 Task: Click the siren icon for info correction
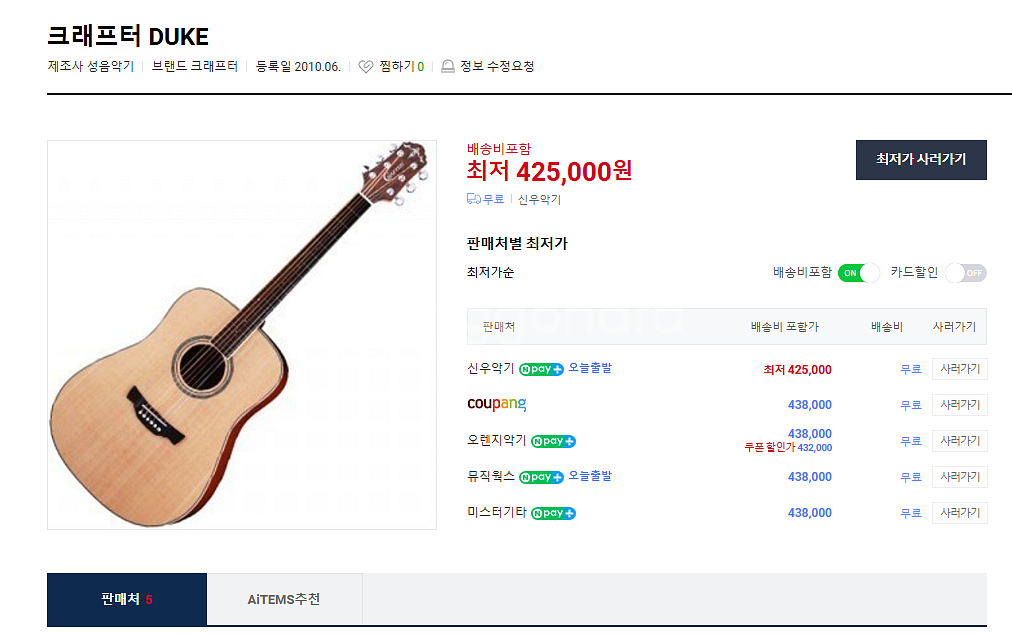click(x=448, y=67)
